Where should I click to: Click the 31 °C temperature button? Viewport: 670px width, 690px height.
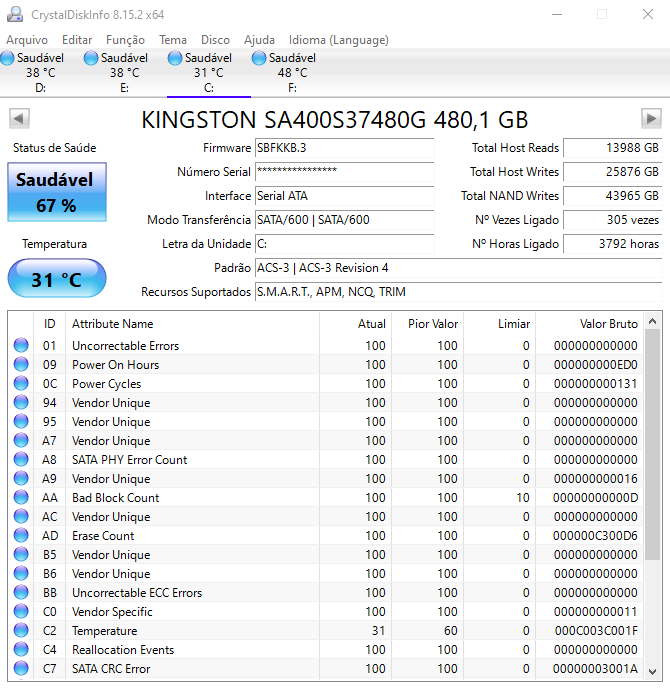[x=57, y=279]
